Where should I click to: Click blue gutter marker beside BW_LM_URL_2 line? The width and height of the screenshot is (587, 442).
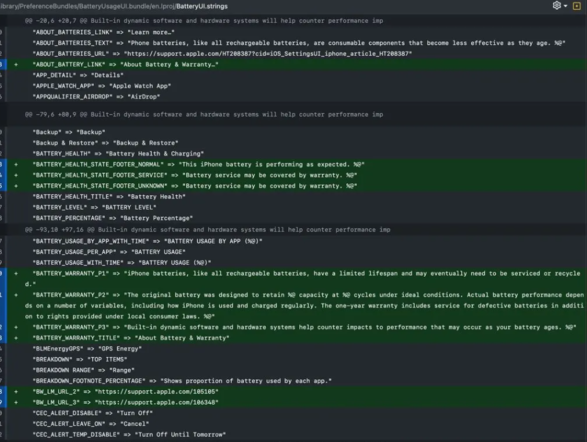tap(3, 391)
